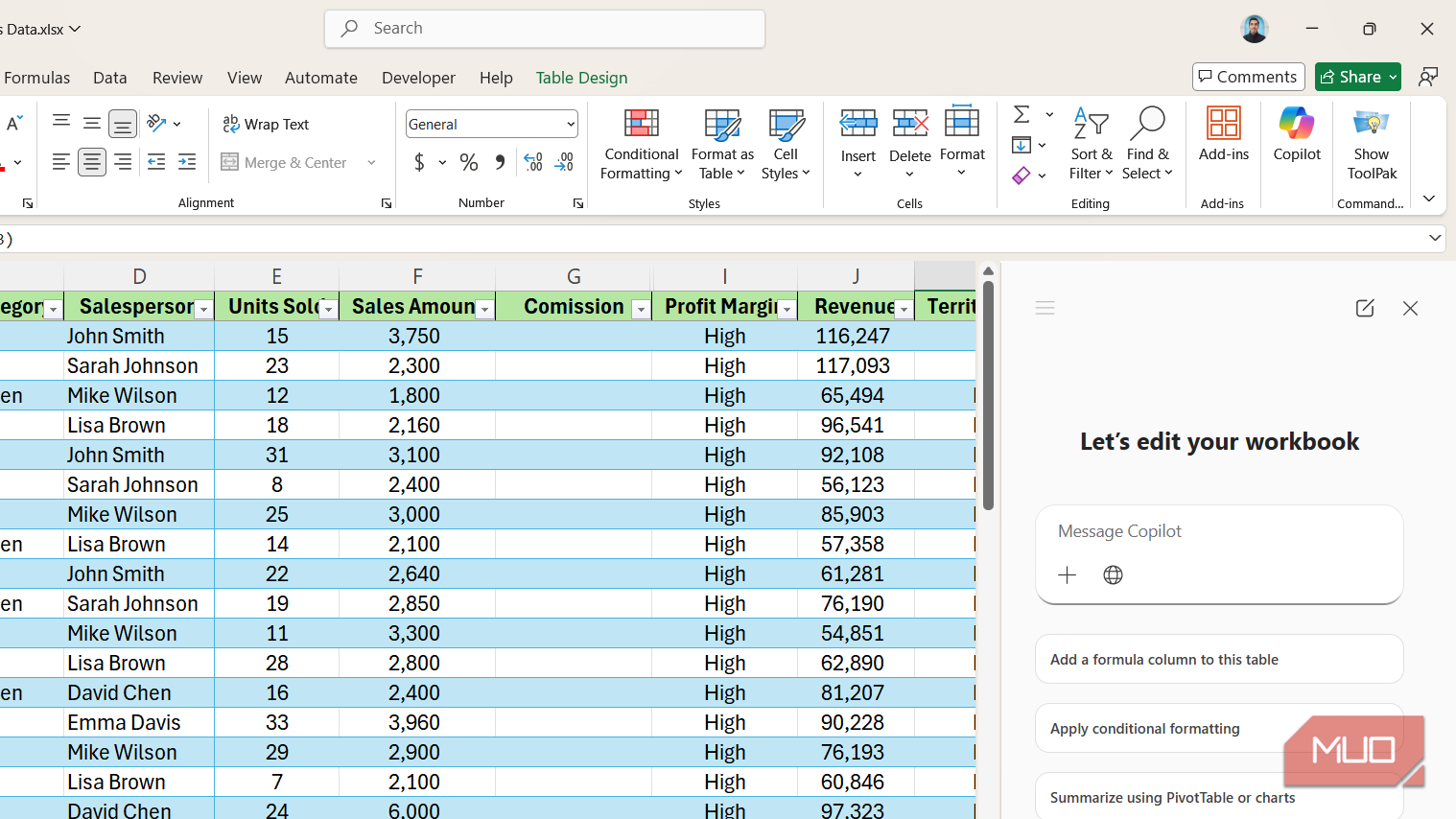Expand the Comission column filter
This screenshot has width=1456, height=819.
pos(641,309)
